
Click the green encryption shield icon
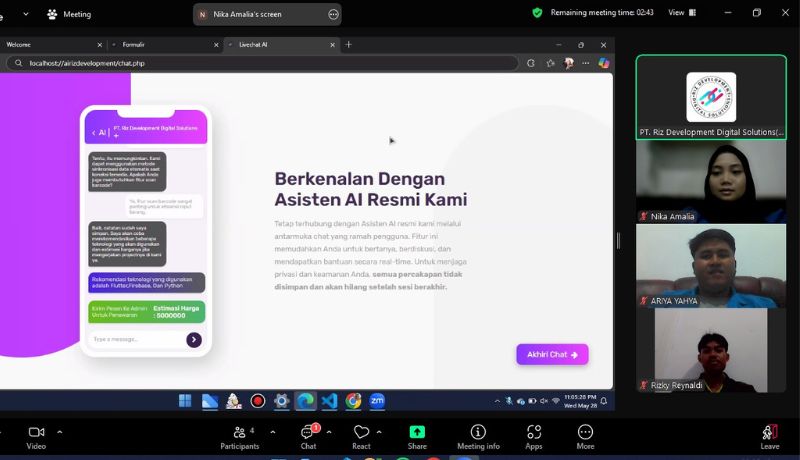click(x=537, y=13)
